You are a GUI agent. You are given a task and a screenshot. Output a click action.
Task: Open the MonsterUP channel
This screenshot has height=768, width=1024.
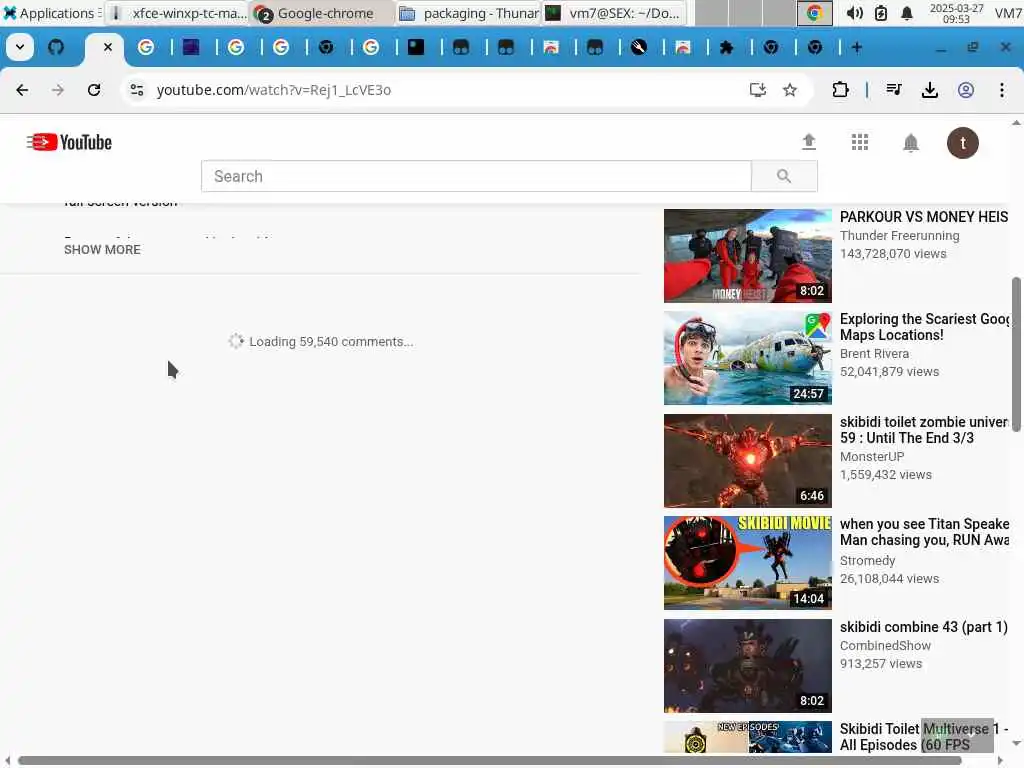click(872, 456)
